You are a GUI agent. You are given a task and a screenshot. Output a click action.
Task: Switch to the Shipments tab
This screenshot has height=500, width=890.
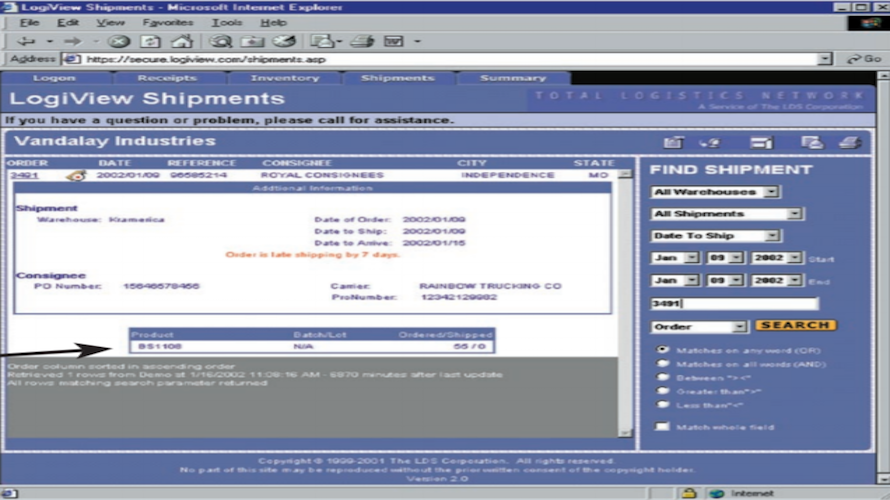tap(397, 78)
